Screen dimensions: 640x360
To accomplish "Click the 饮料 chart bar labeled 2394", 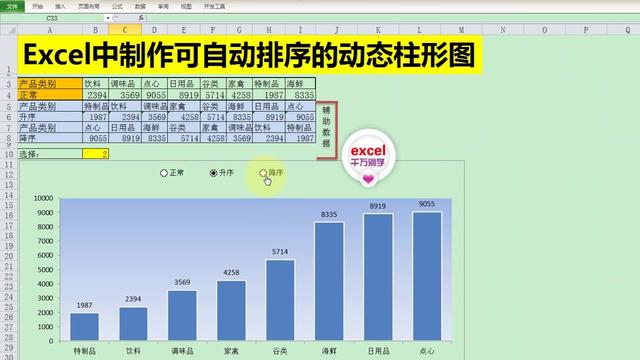I will [x=133, y=324].
